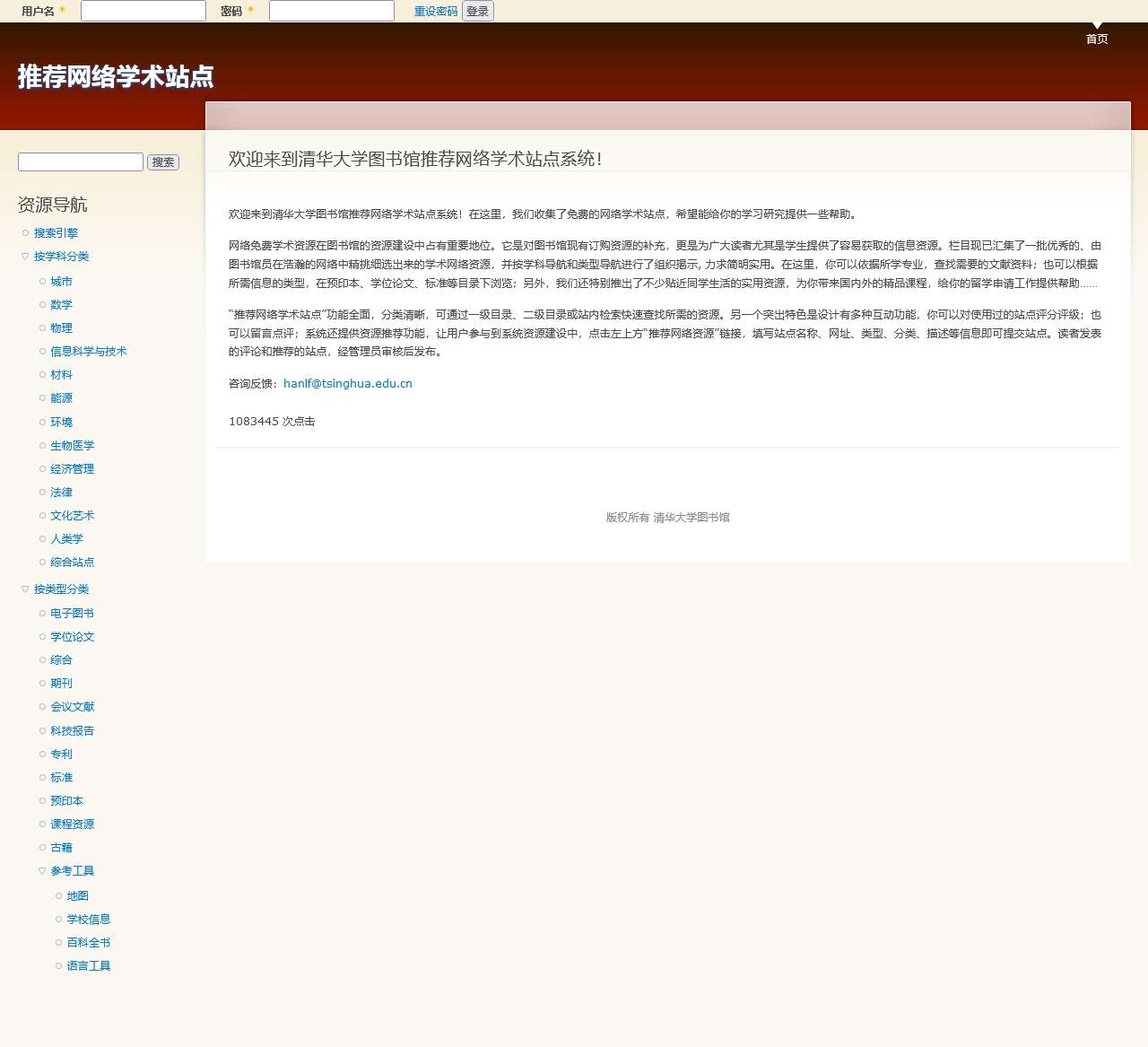Screen dimensions: 1148x1047
Task: Open the 课程资源 type category
Action: (x=72, y=825)
